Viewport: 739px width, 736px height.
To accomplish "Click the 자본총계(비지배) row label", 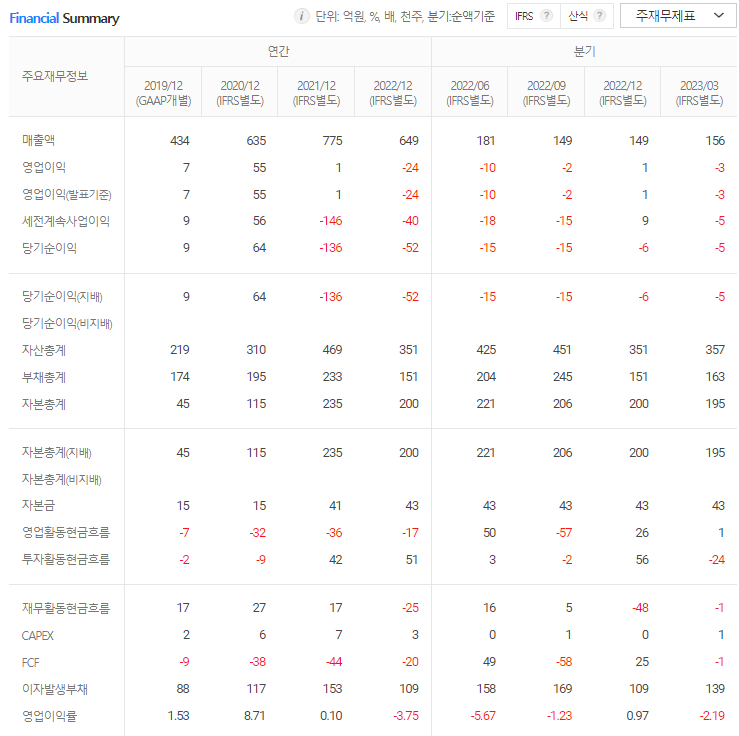I will (x=62, y=479).
